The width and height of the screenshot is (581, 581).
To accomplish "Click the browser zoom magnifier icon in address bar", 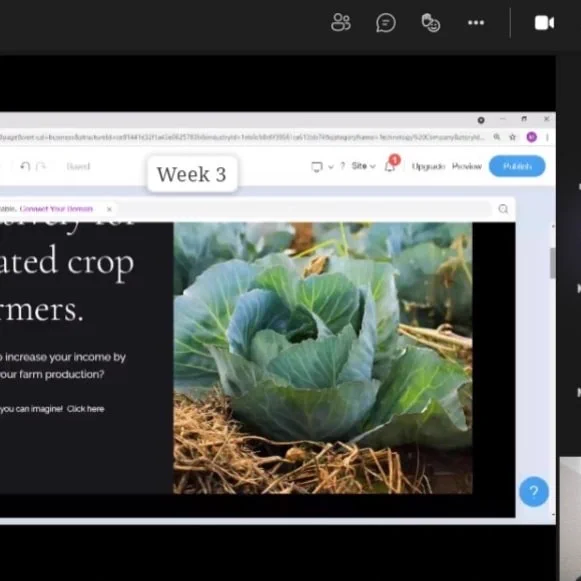I will [497, 137].
